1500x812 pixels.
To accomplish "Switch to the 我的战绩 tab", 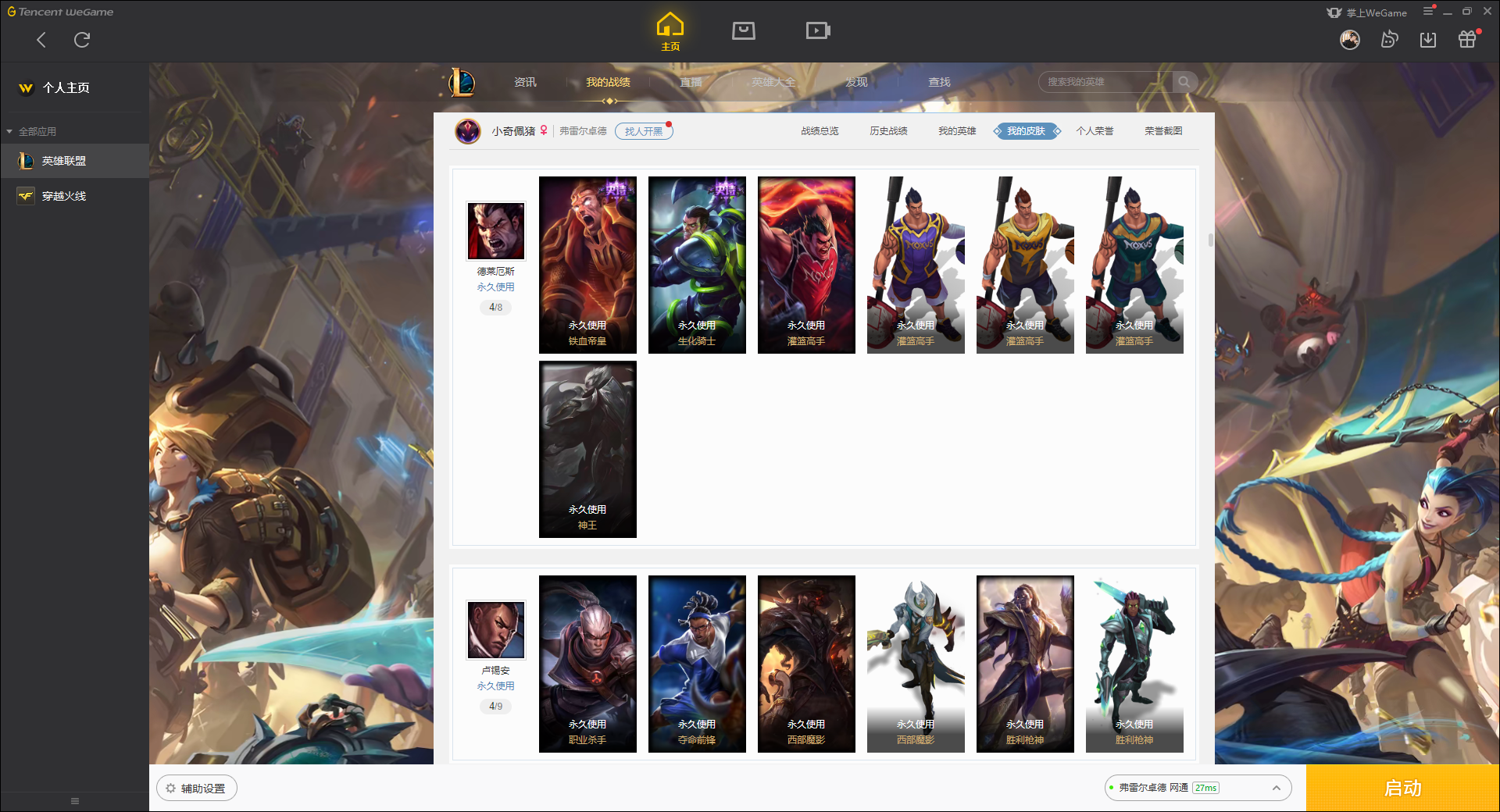I will (608, 82).
